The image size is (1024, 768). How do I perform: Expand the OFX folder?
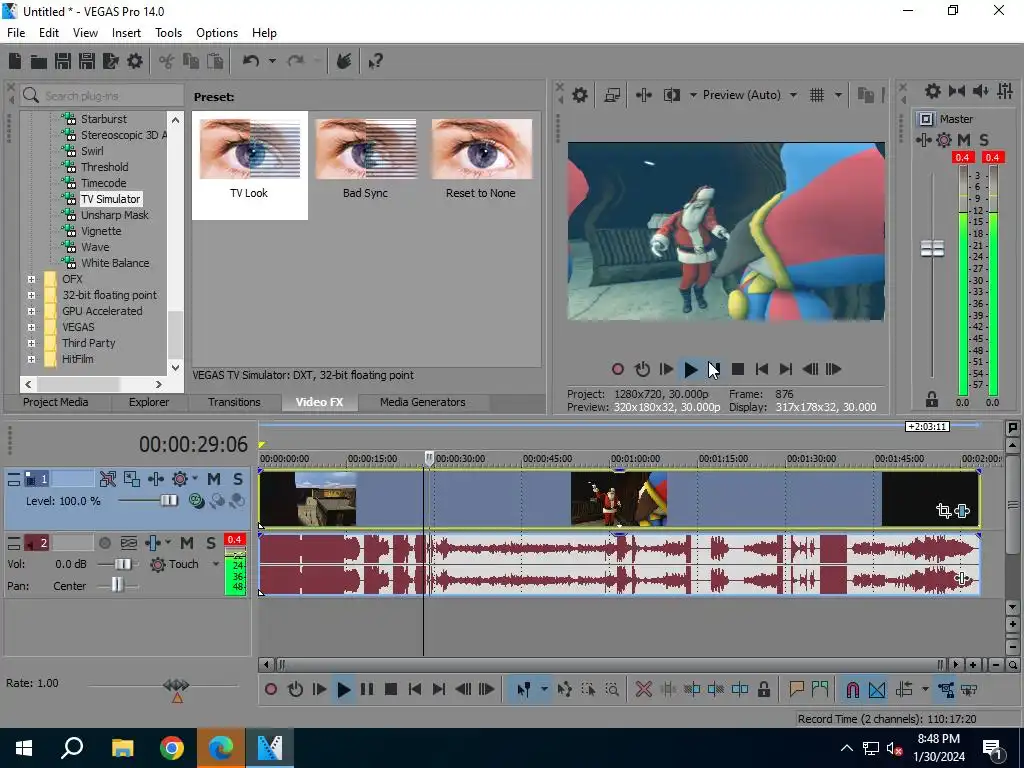point(31,280)
